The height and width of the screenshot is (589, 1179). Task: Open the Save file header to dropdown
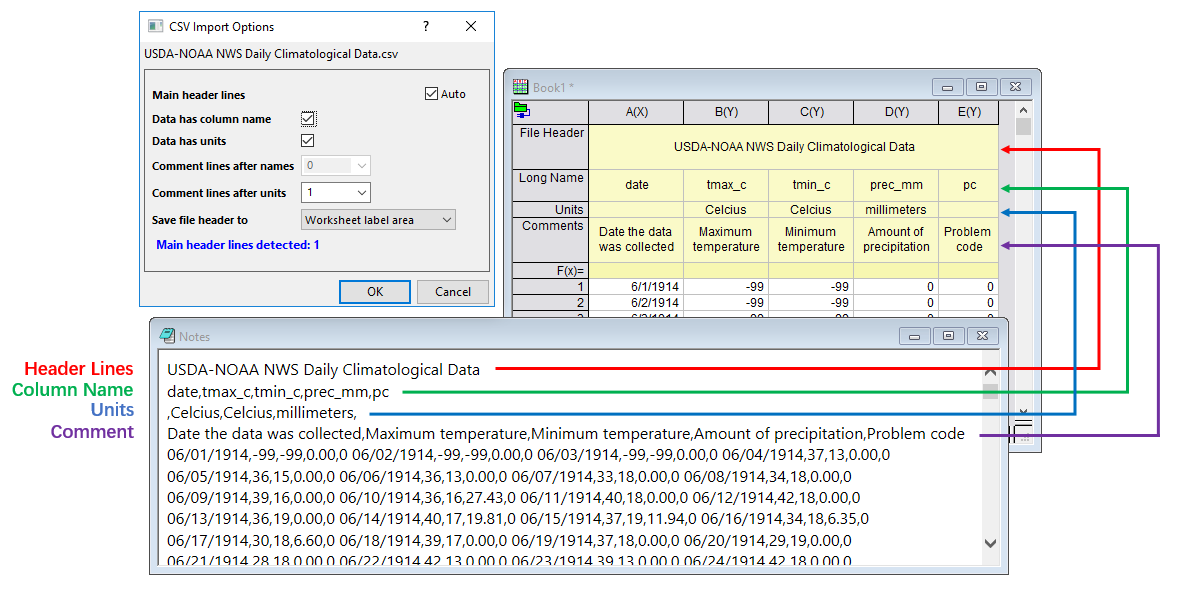pos(448,219)
